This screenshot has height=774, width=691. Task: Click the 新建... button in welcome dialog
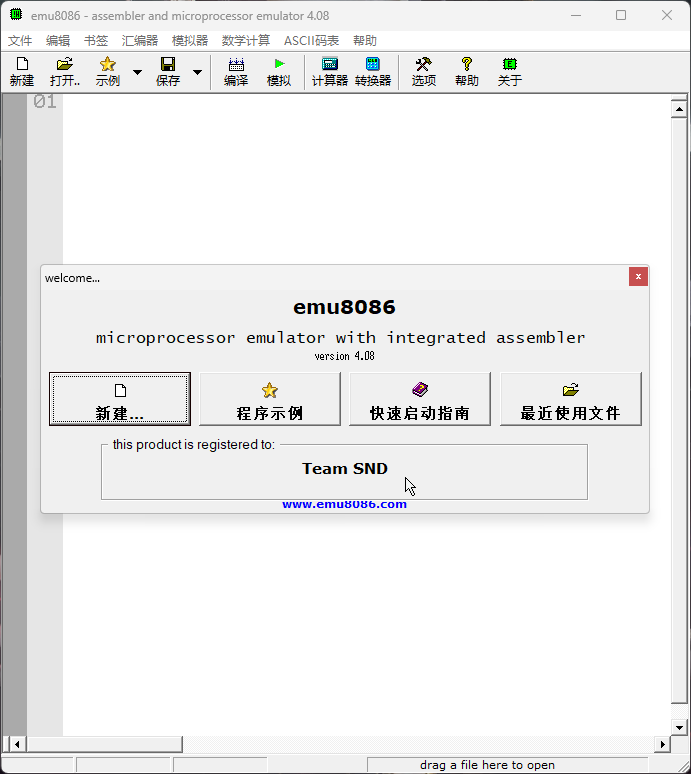click(x=120, y=399)
